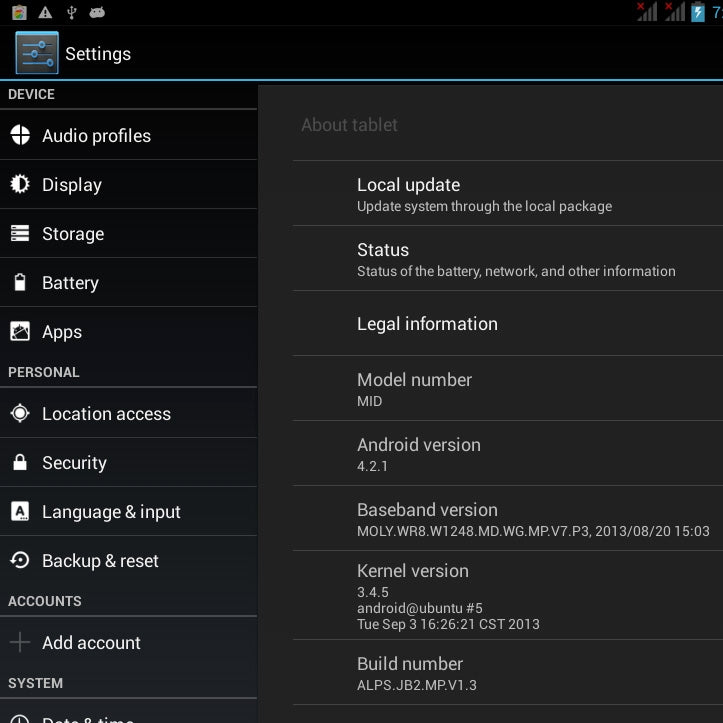
Task: Select the Storage bars icon
Action: point(20,233)
